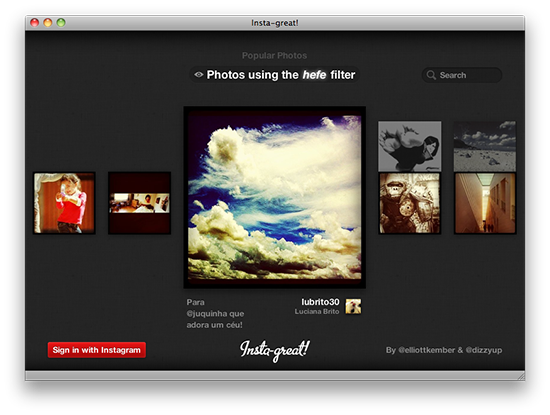Click the Insta-great! script logo
The width and height of the screenshot is (550, 415).
(x=275, y=350)
